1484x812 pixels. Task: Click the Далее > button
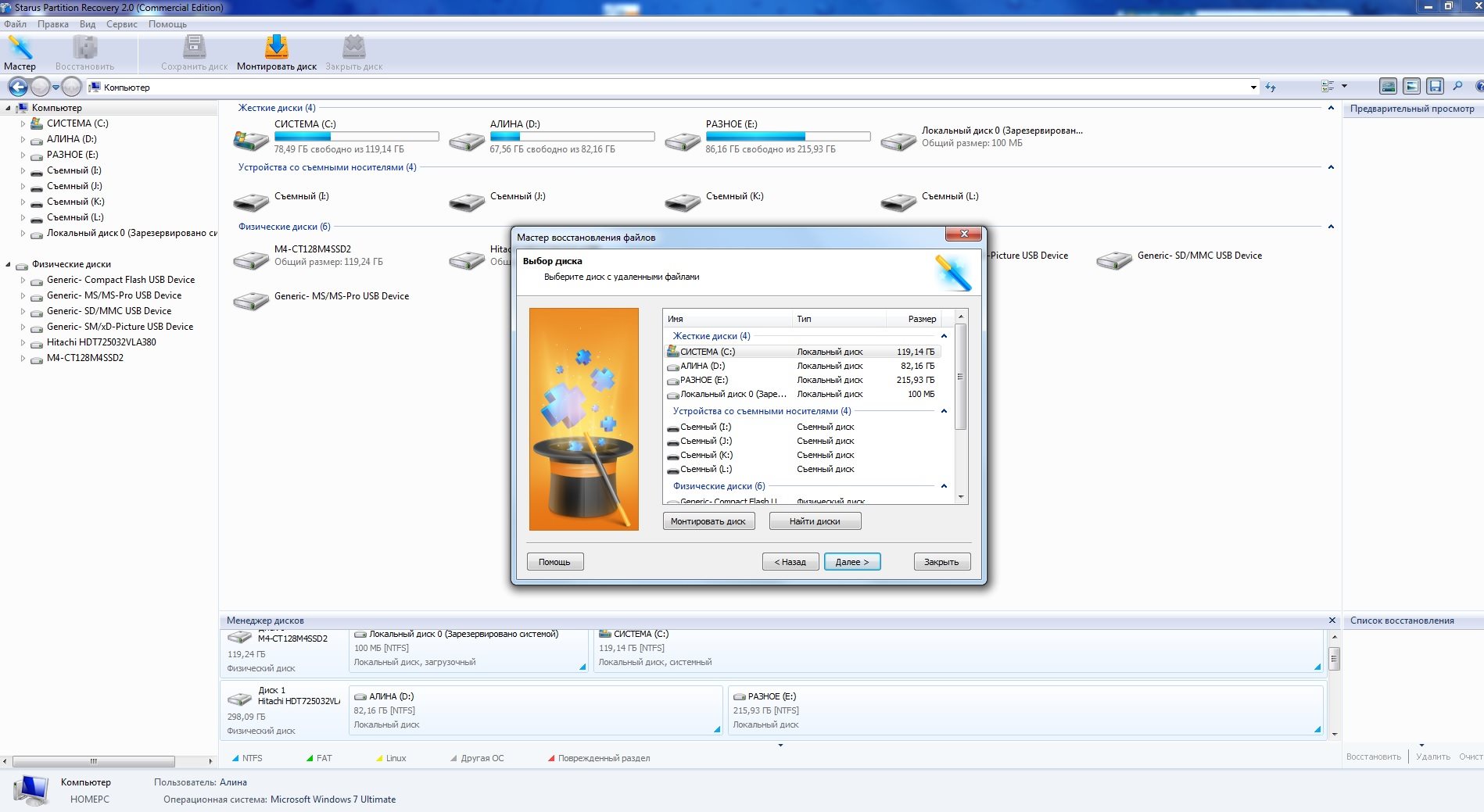(851, 562)
